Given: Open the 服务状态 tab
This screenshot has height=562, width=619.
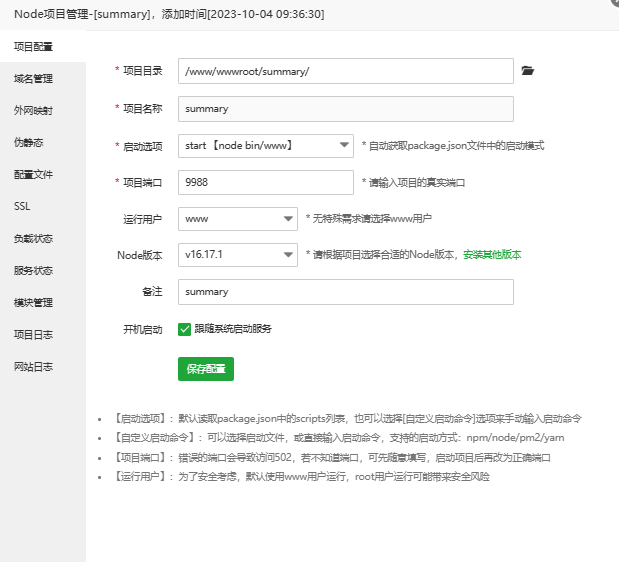Looking at the screenshot, I should point(43,270).
